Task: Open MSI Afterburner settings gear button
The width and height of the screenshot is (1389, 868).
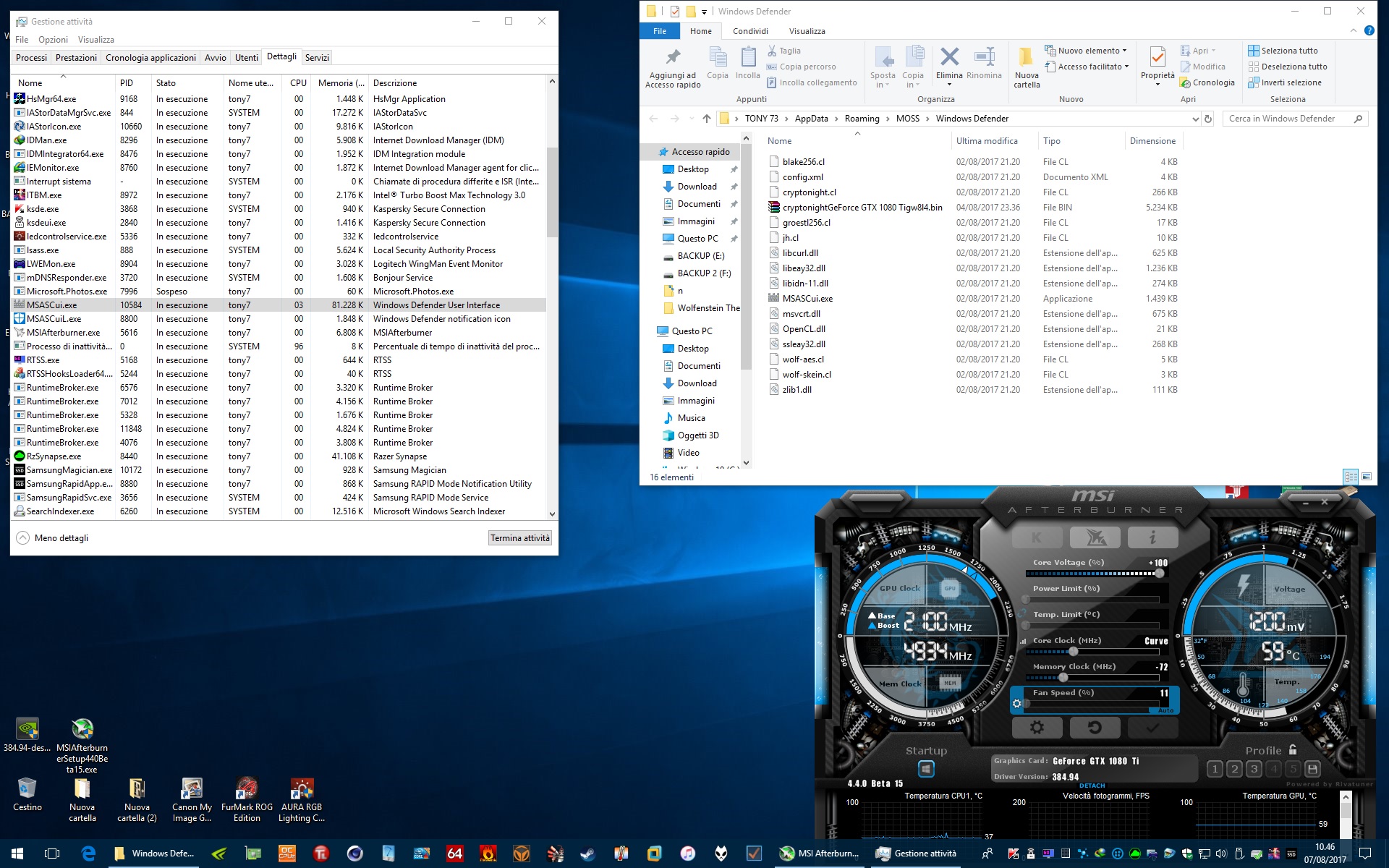Action: point(1037,727)
